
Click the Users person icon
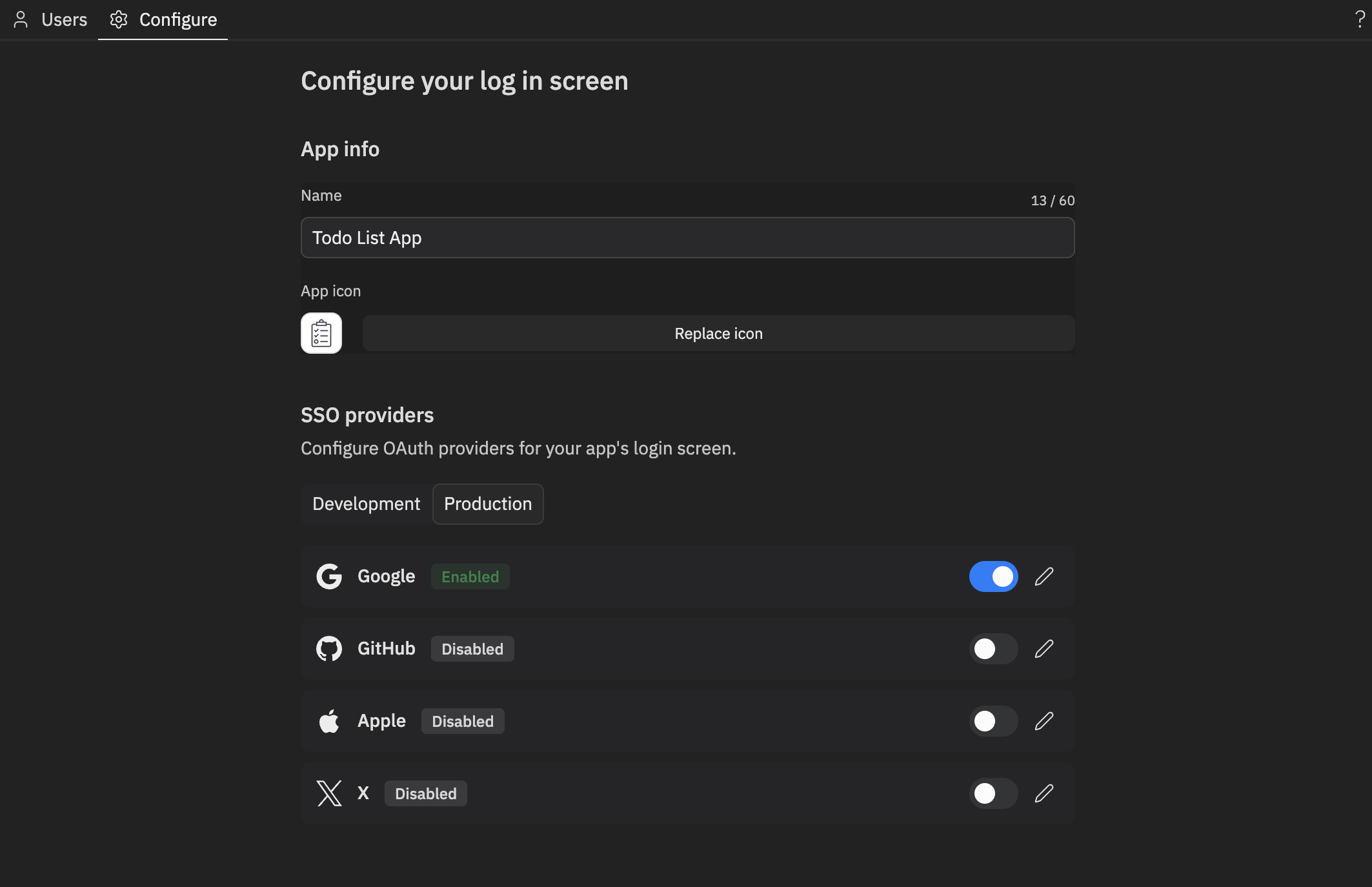pos(21,19)
